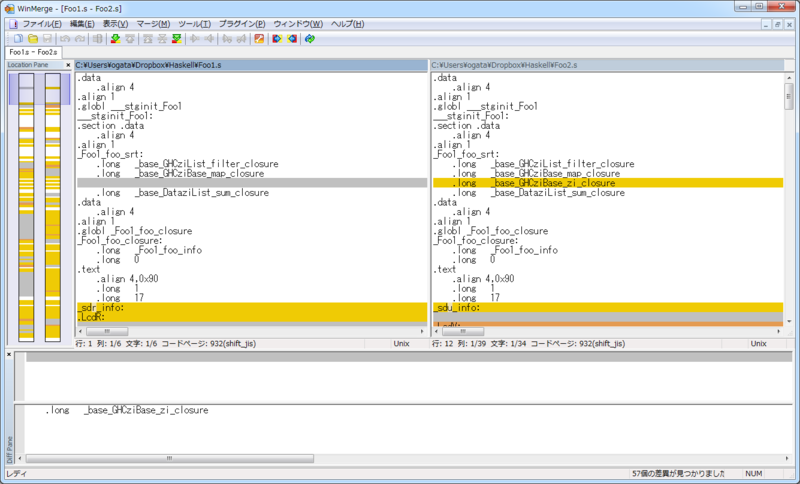Click the Next Difference green arrow icon

(115, 39)
